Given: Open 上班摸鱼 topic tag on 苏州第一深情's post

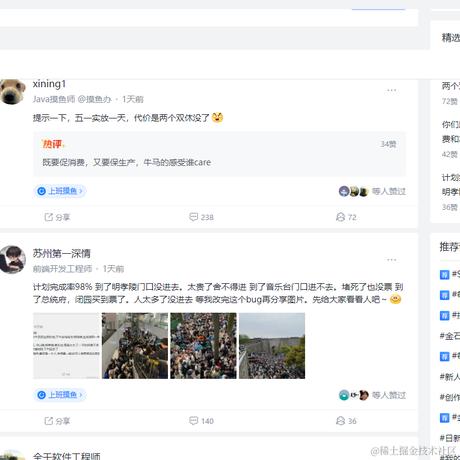Looking at the screenshot, I should click(x=60, y=395).
